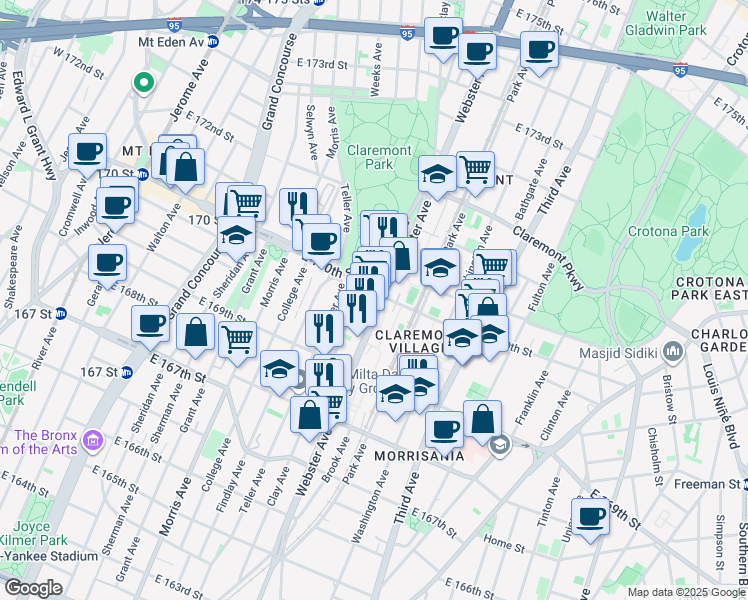Image resolution: width=748 pixels, height=600 pixels.
Task: Open the shopping cart marker near E 169th St and Morris Ave
Action: [238, 341]
